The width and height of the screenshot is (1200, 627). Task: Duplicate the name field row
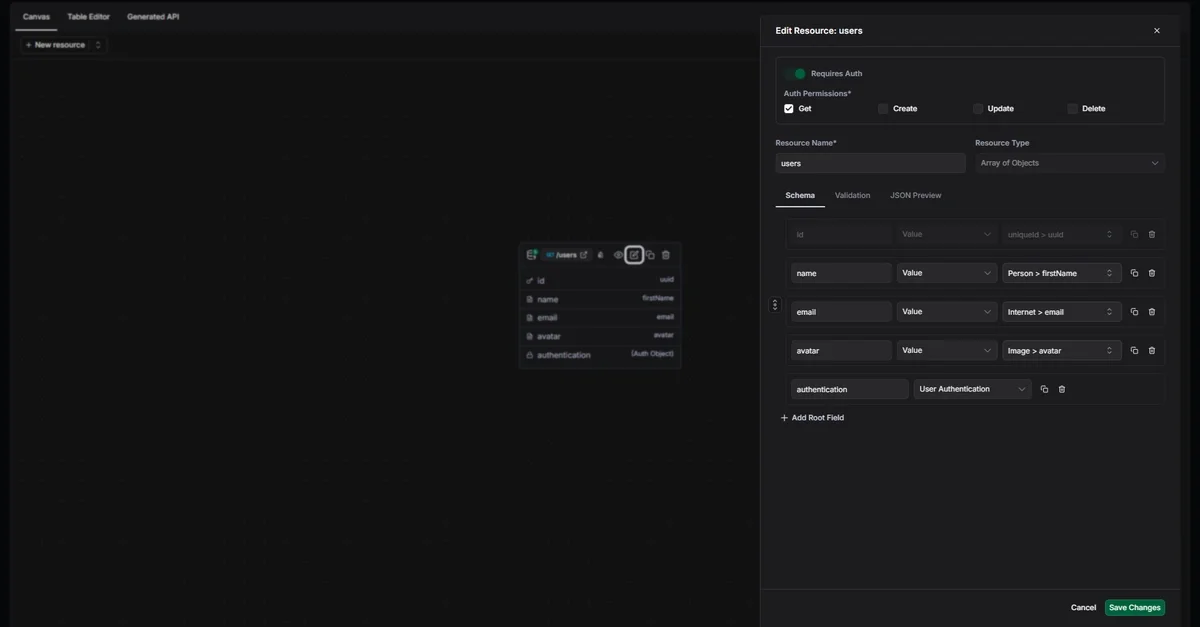tap(1134, 273)
